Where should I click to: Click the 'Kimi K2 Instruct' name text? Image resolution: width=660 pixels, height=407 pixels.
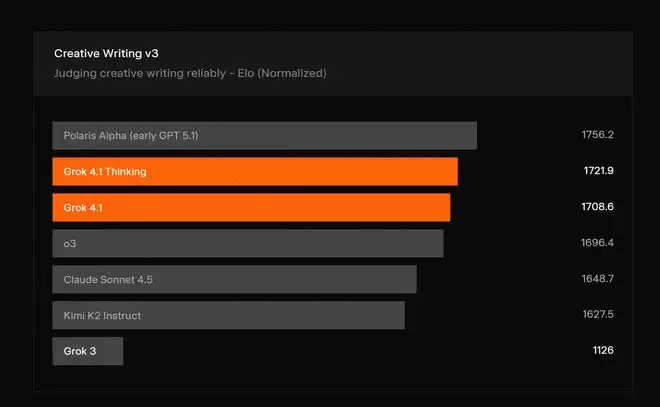coord(102,315)
